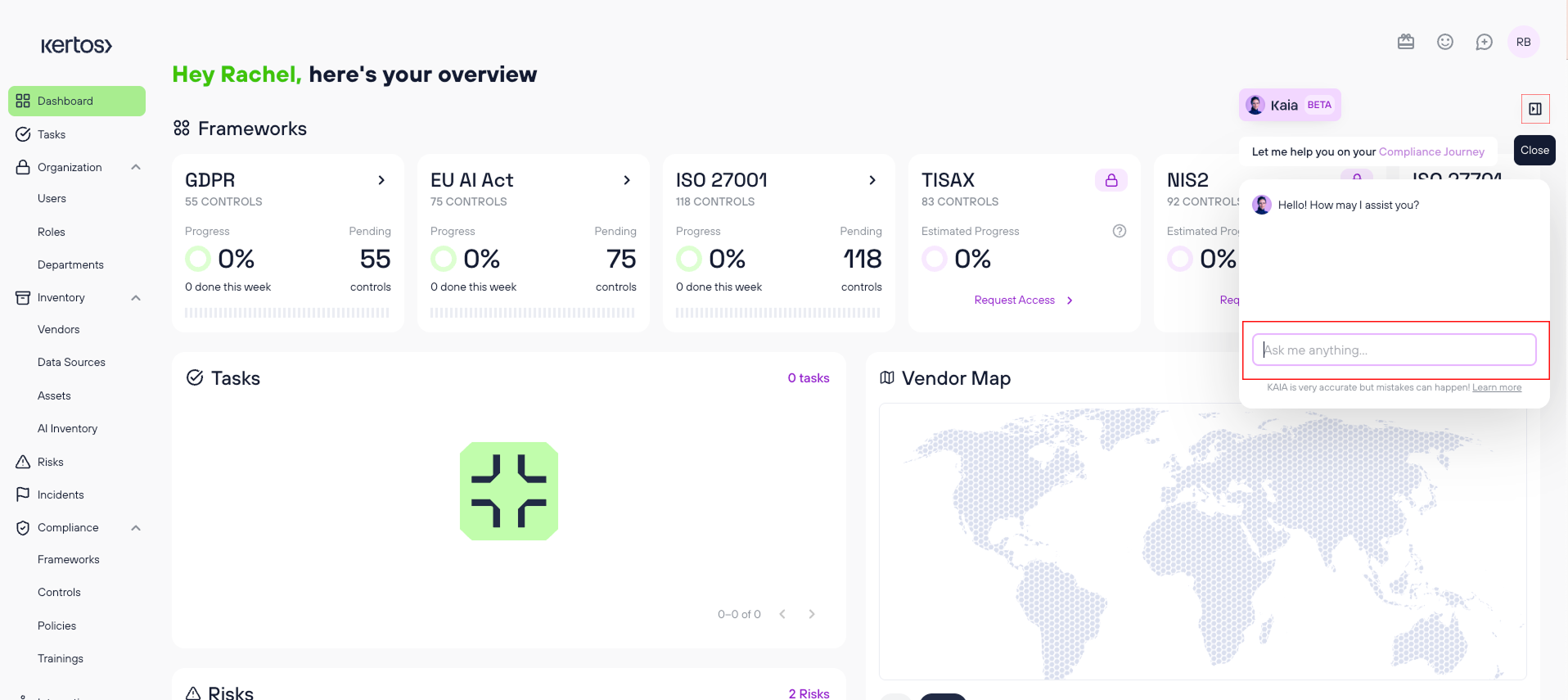Go to Dashboard in sidebar

coord(77,101)
